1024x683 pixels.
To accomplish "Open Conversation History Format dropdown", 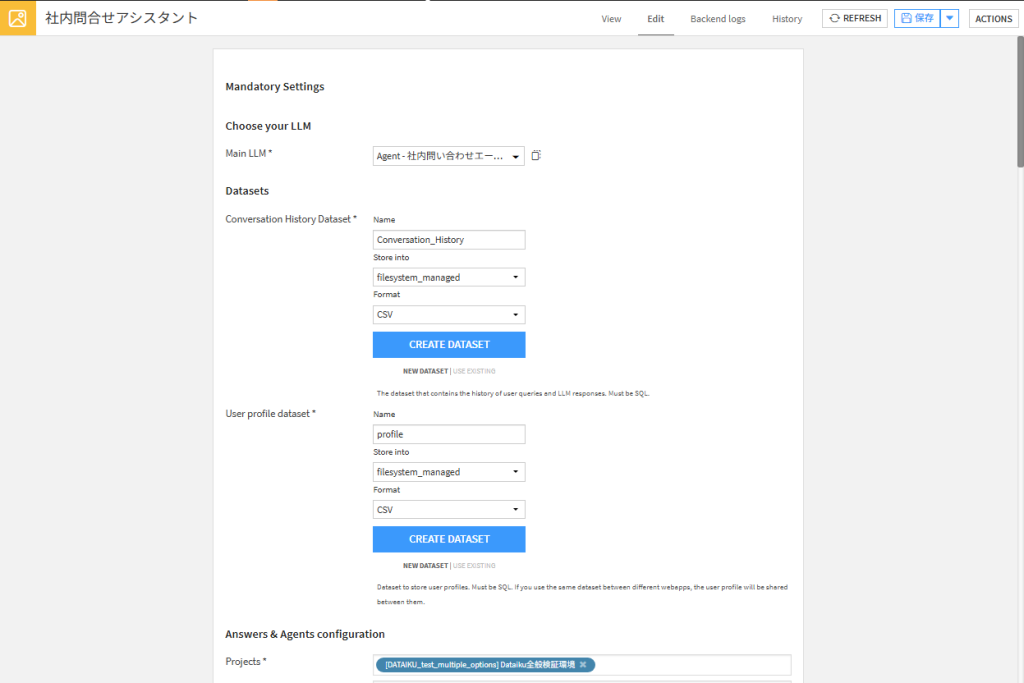I will [x=448, y=315].
